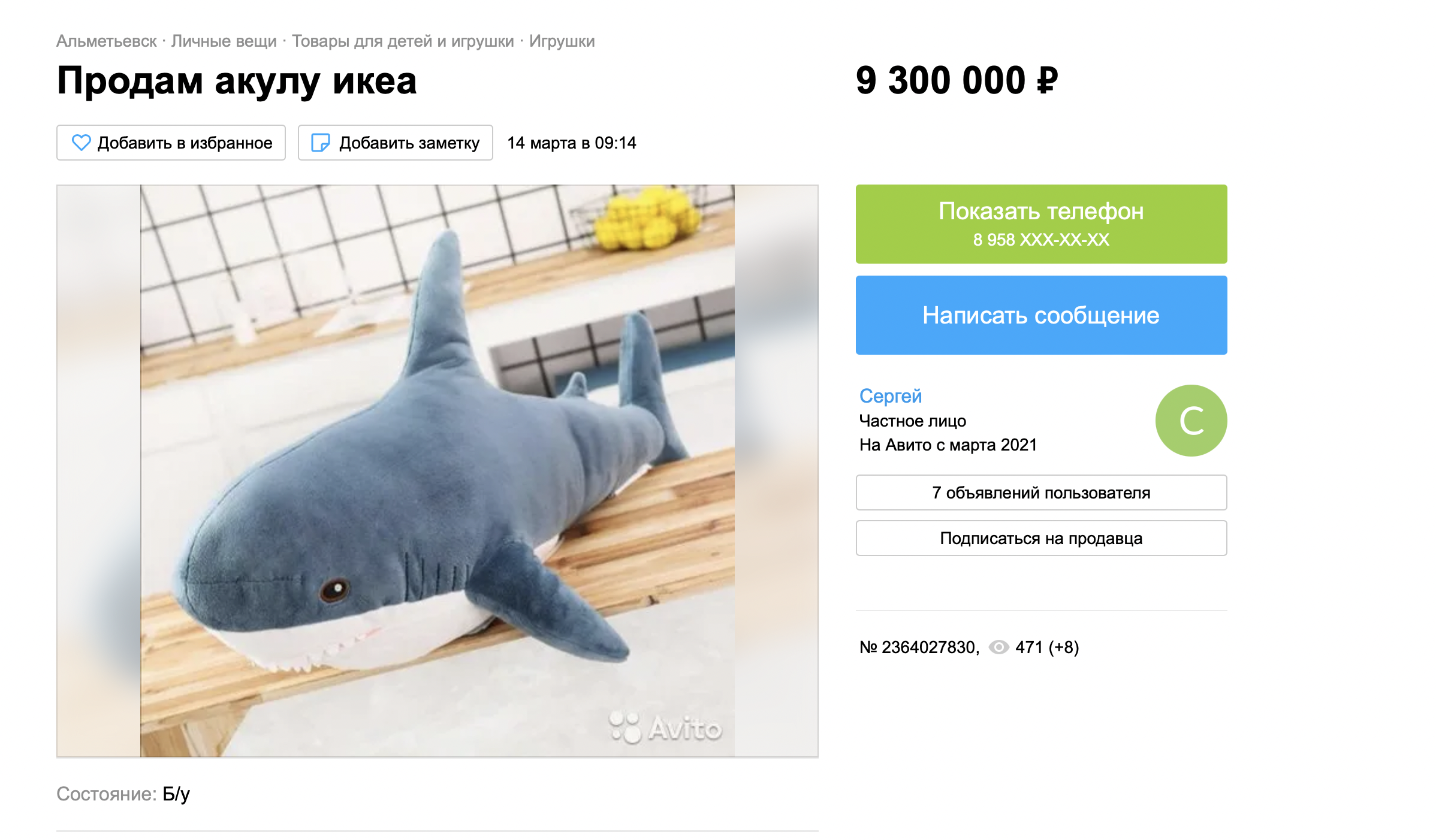1436x840 pixels.
Task: View 7 listings of this user
Action: [1042, 492]
